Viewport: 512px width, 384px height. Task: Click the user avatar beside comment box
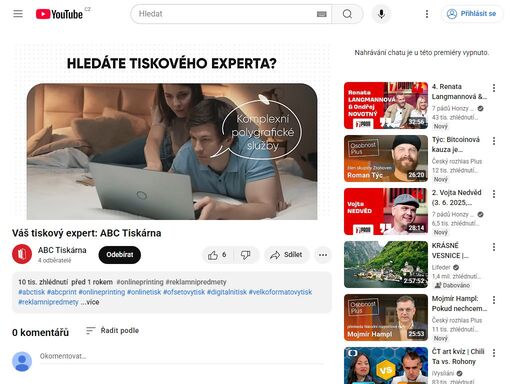[x=22, y=361]
